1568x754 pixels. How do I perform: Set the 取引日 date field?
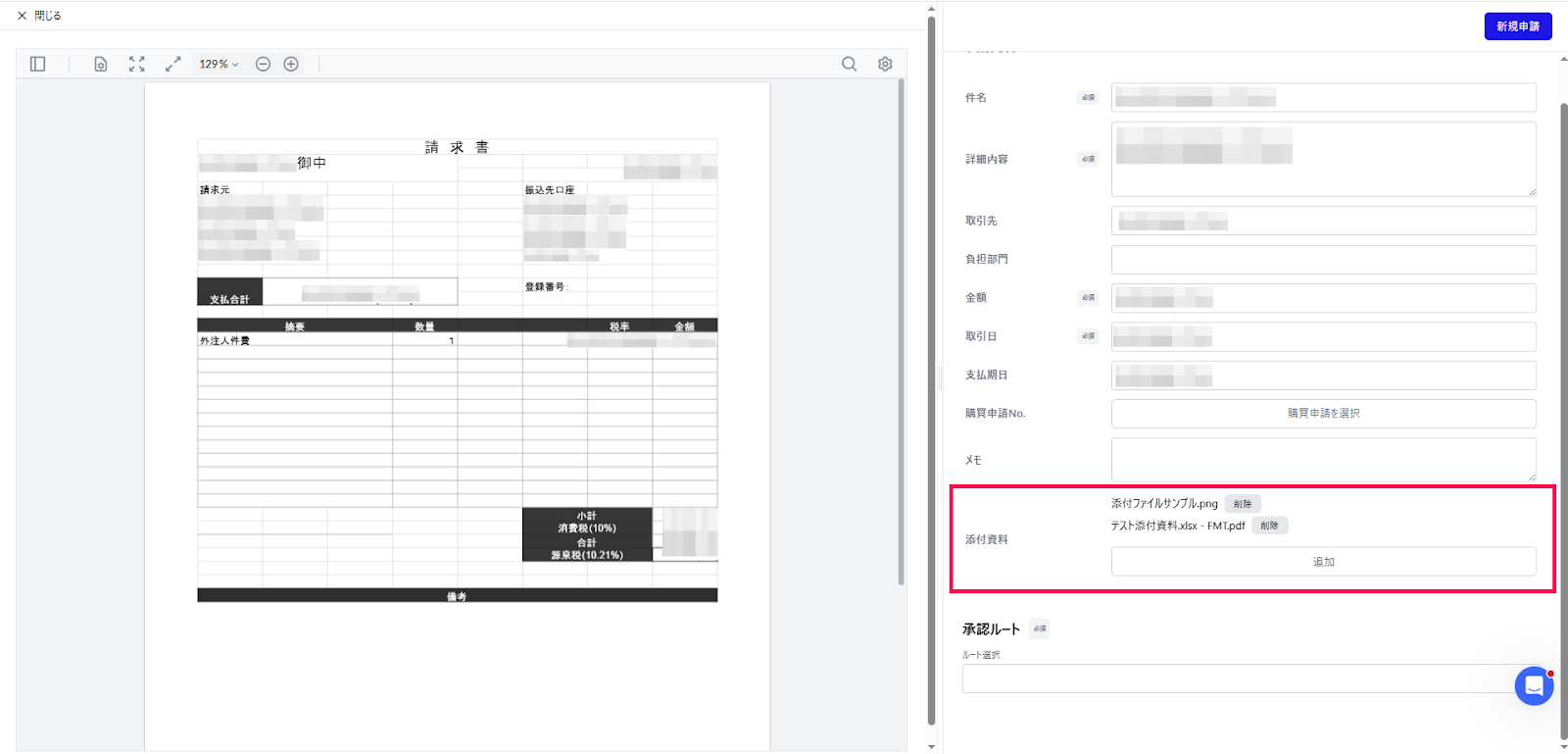tap(1323, 336)
